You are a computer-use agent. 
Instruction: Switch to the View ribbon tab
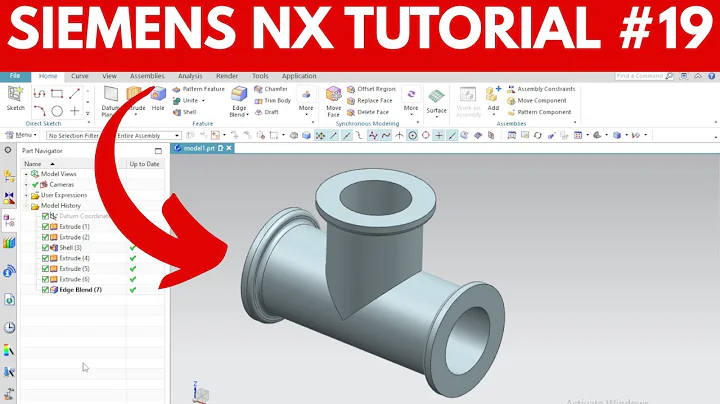tap(109, 76)
